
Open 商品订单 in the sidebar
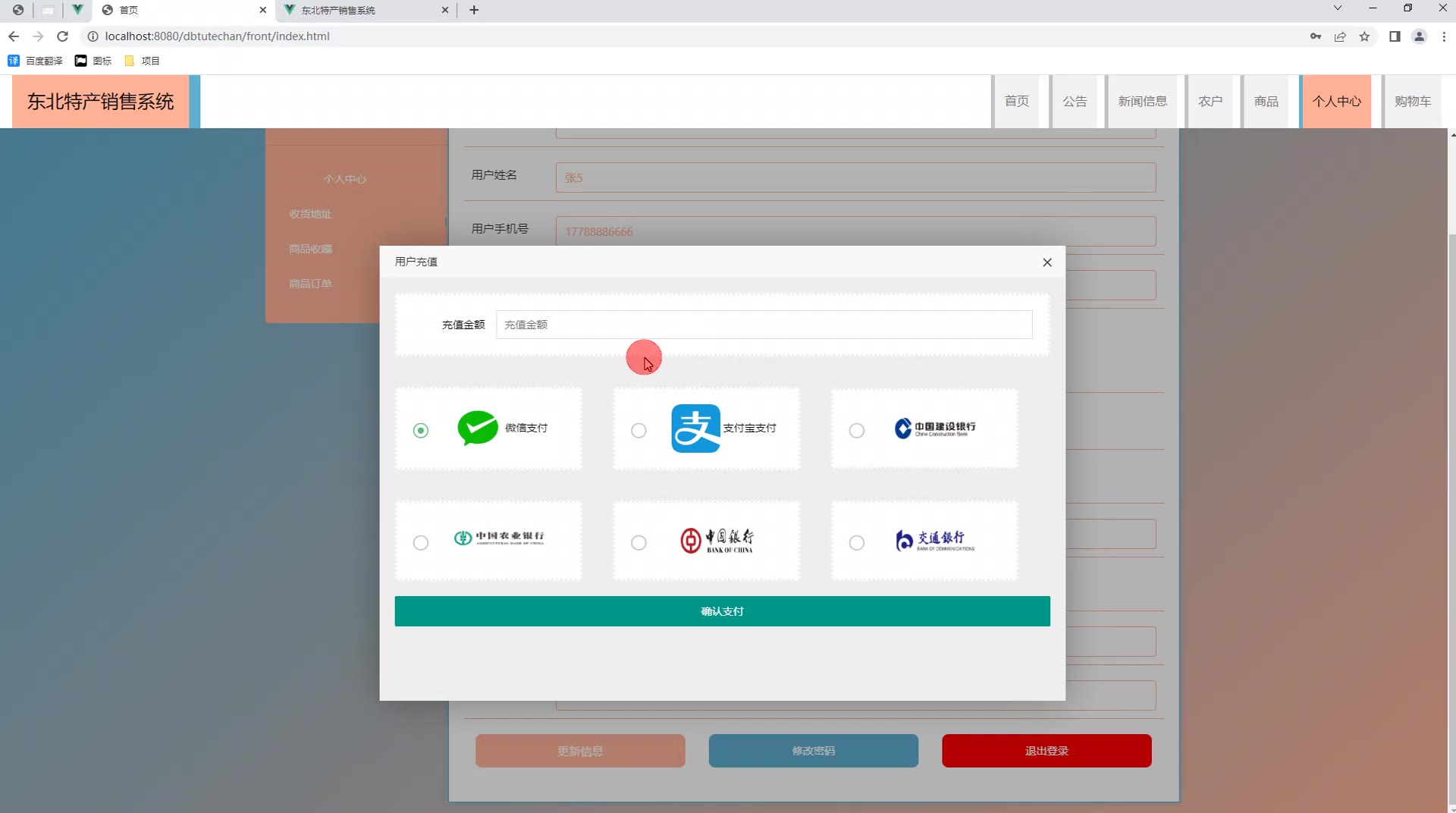click(310, 284)
